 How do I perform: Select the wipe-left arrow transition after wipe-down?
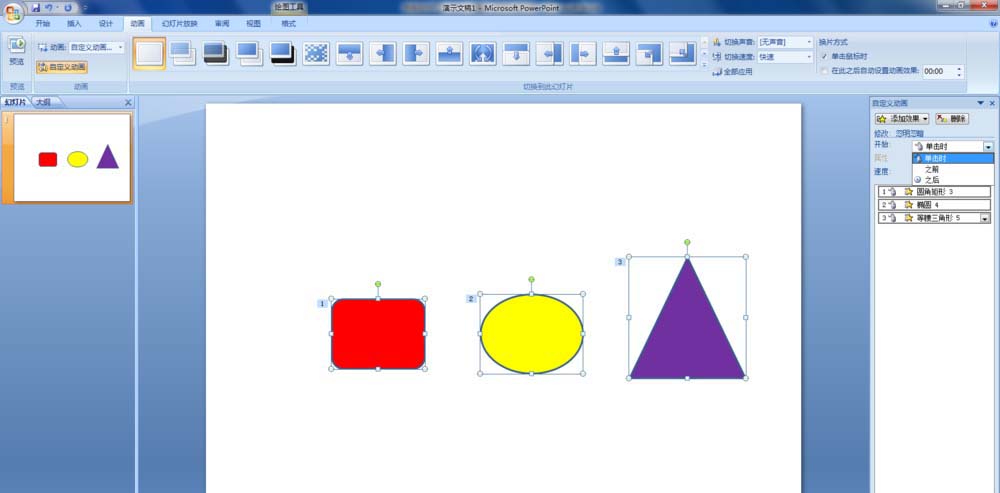coord(383,54)
